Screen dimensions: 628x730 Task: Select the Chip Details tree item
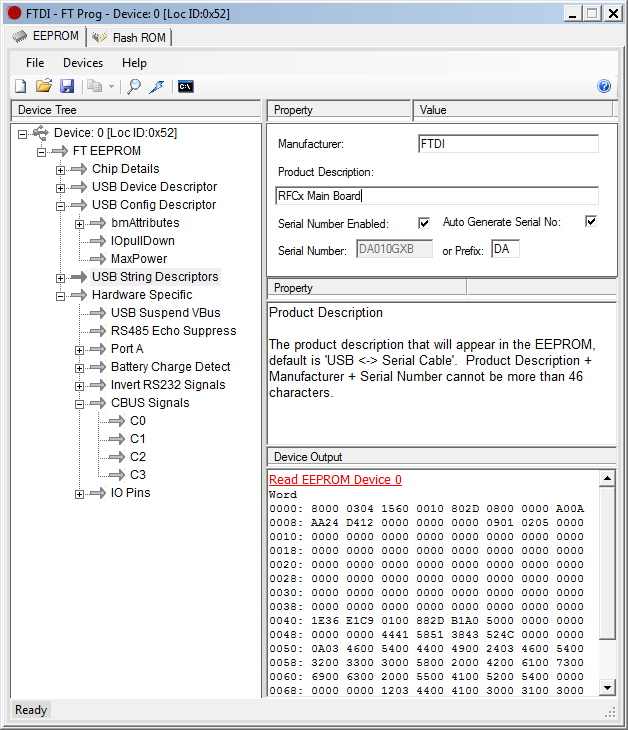pyautogui.click(x=125, y=169)
